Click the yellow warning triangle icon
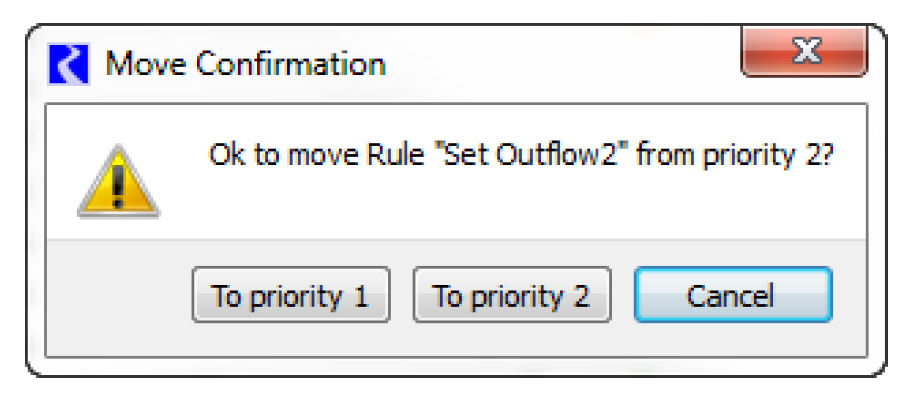 click(118, 181)
